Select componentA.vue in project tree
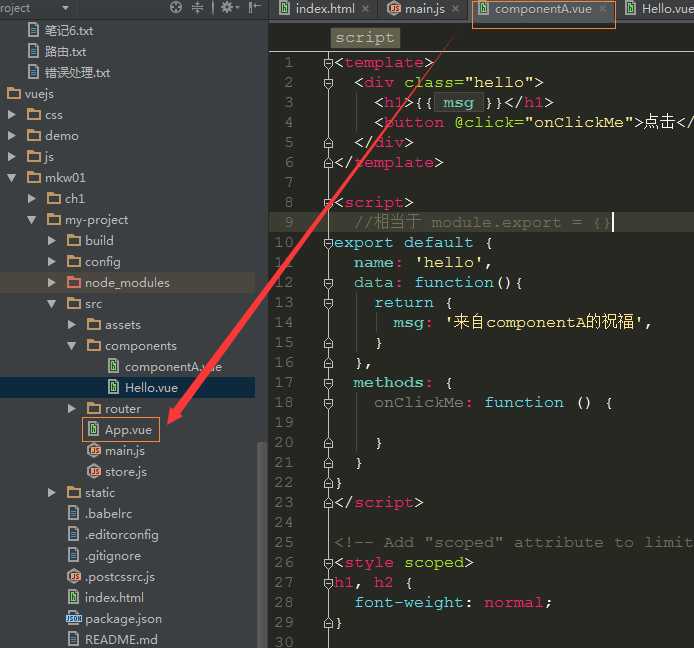 (173, 367)
